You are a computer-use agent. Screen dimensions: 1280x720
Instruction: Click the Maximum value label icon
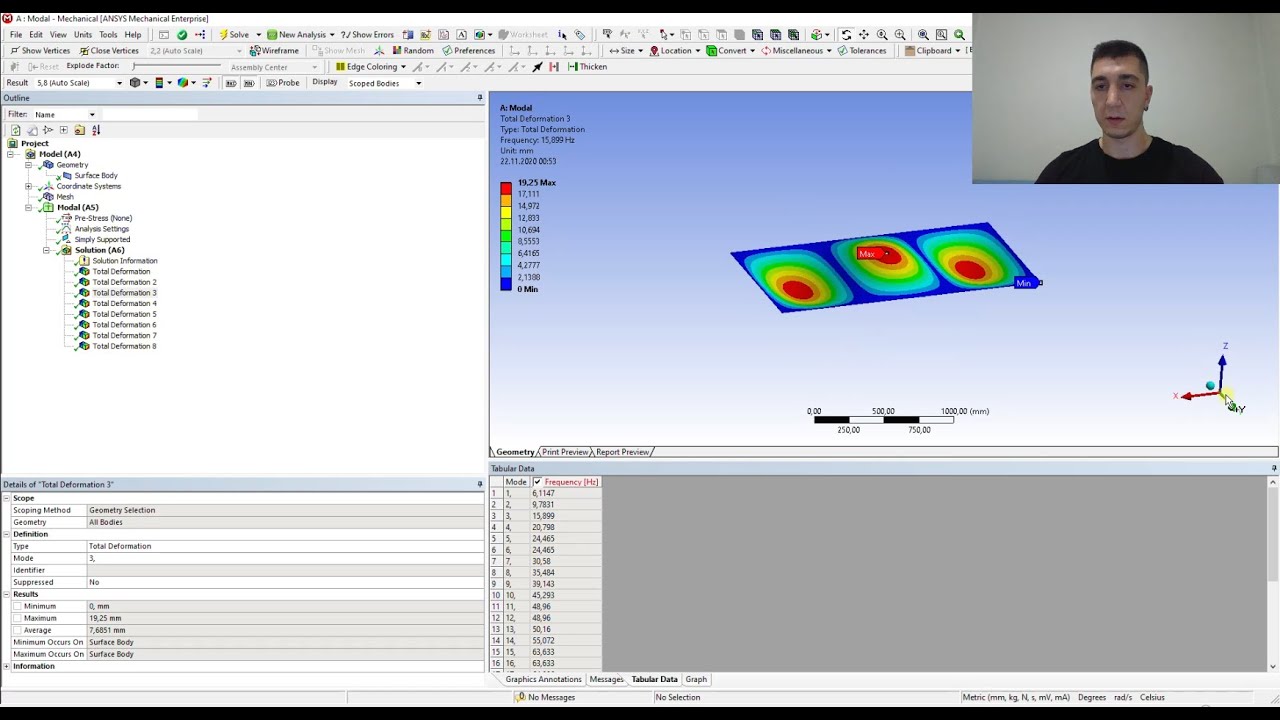tap(230, 83)
